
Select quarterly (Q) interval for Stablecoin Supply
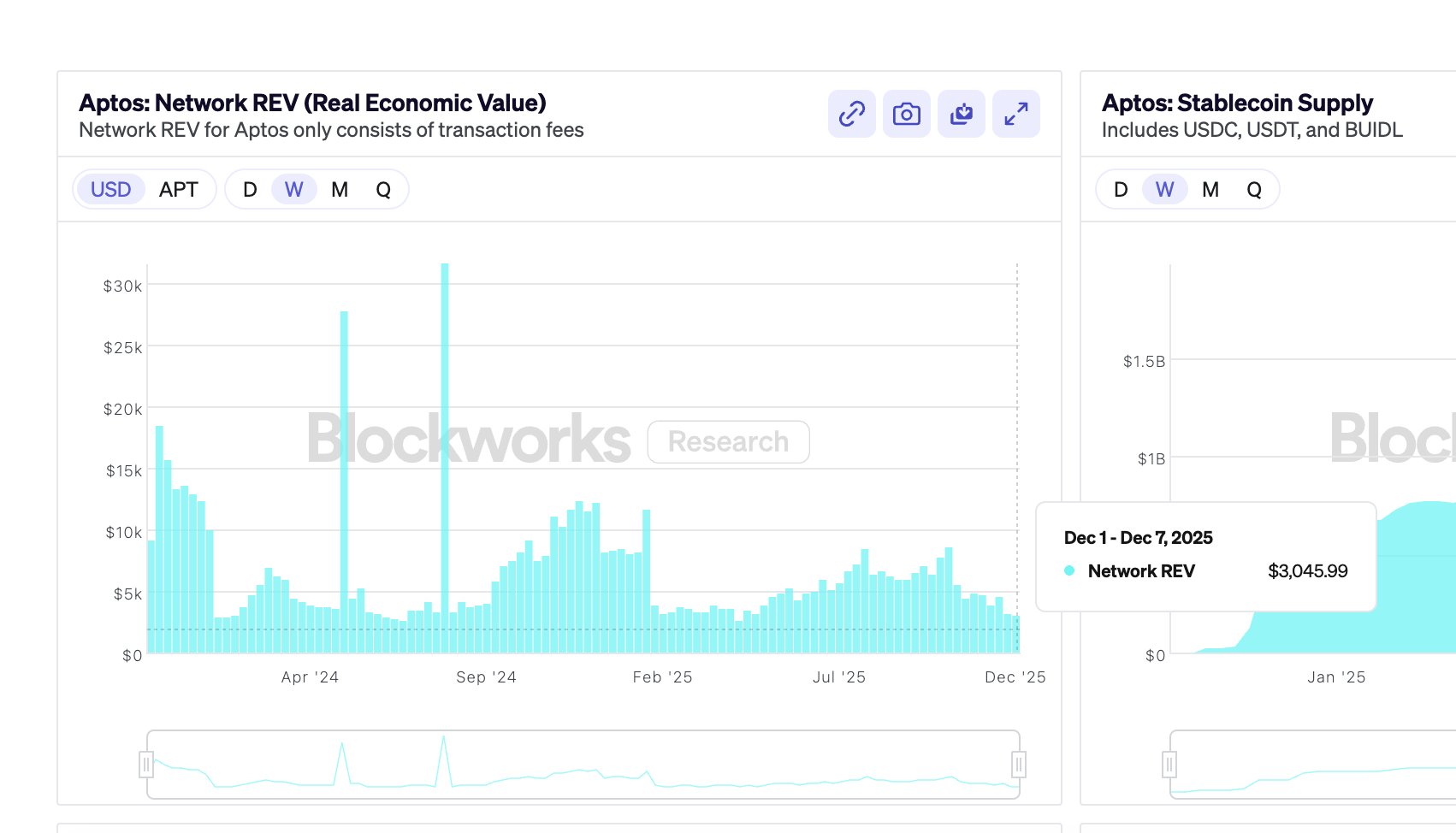pyautogui.click(x=1254, y=190)
